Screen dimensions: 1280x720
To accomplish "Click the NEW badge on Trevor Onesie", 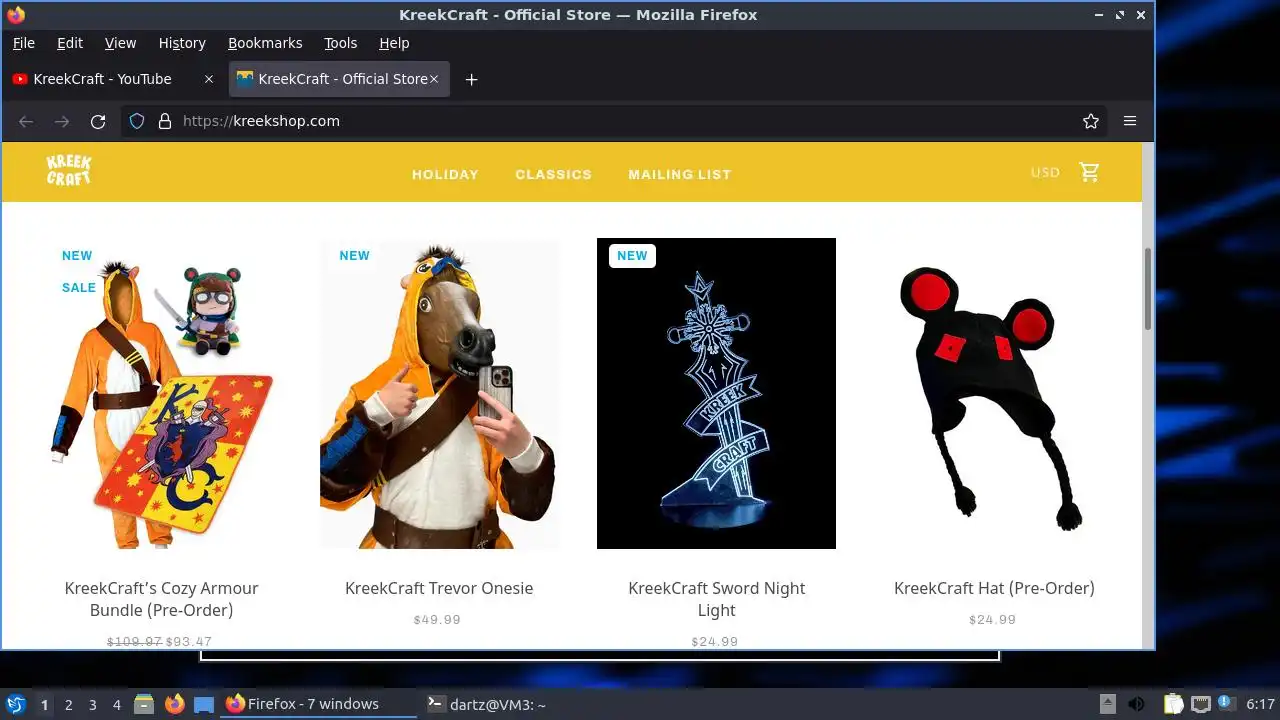I will [355, 255].
